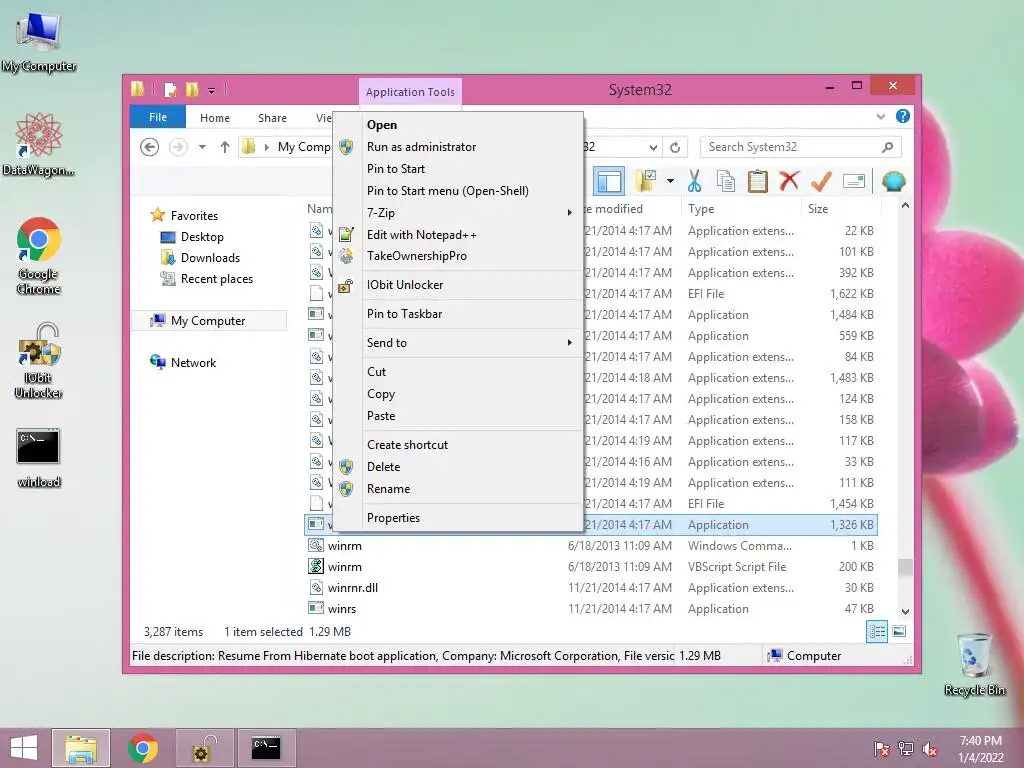This screenshot has height=768, width=1024.
Task: Select Favorites in the navigation pane
Action: click(x=194, y=216)
